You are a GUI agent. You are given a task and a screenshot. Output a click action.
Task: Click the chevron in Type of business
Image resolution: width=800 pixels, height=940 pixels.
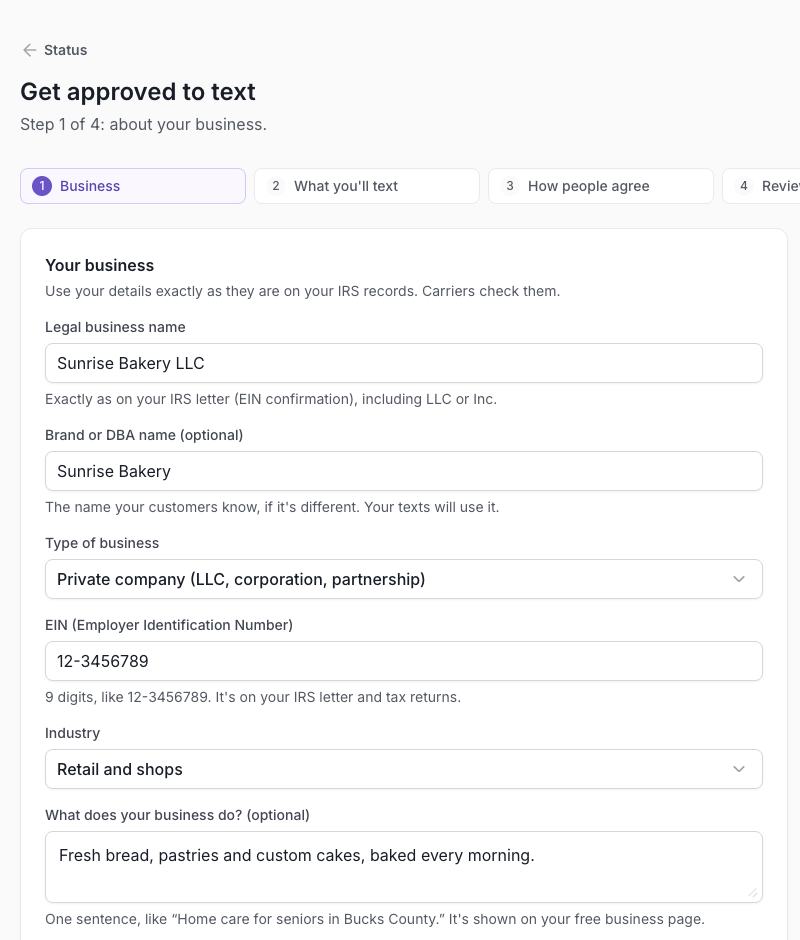[x=739, y=579]
